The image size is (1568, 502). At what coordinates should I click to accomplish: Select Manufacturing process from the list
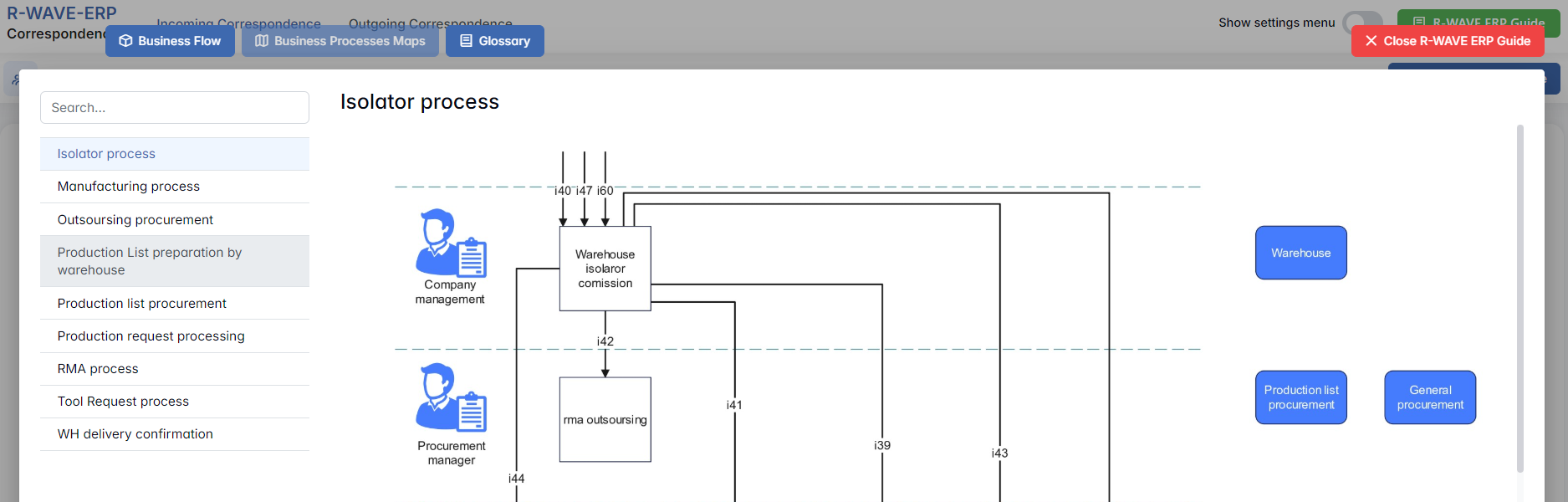pyautogui.click(x=175, y=187)
